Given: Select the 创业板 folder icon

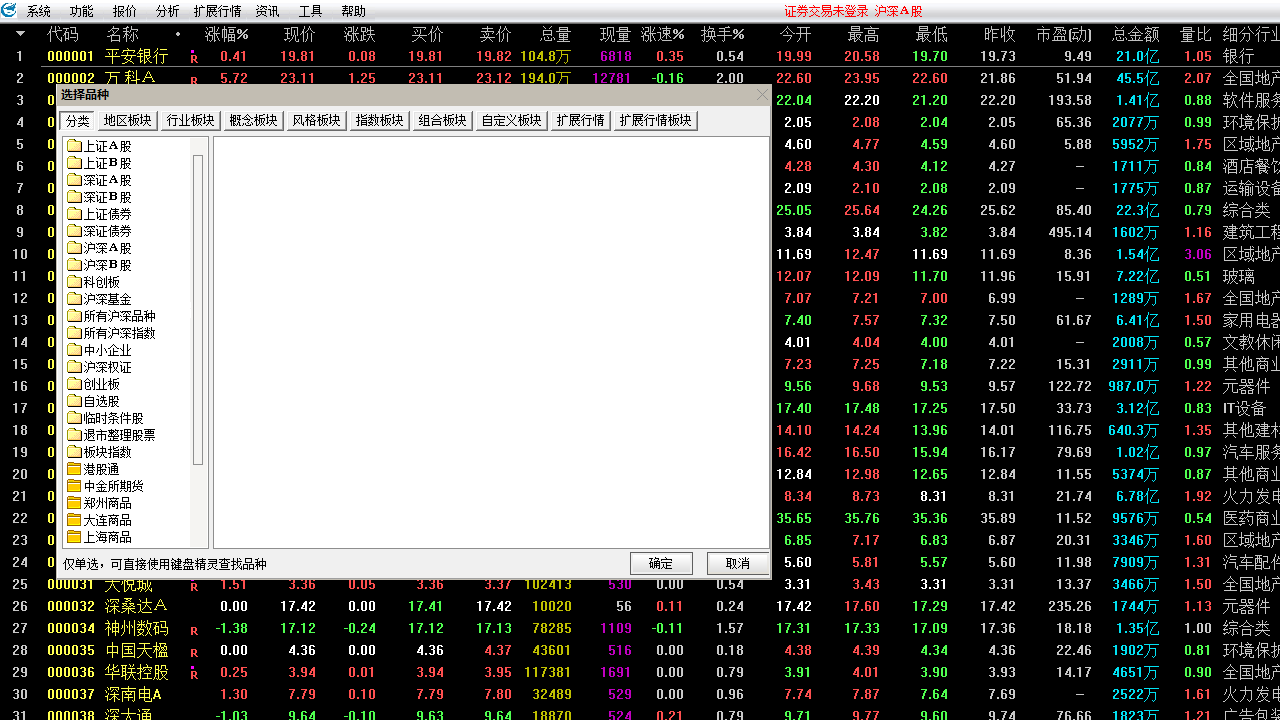Looking at the screenshot, I should (x=74, y=384).
